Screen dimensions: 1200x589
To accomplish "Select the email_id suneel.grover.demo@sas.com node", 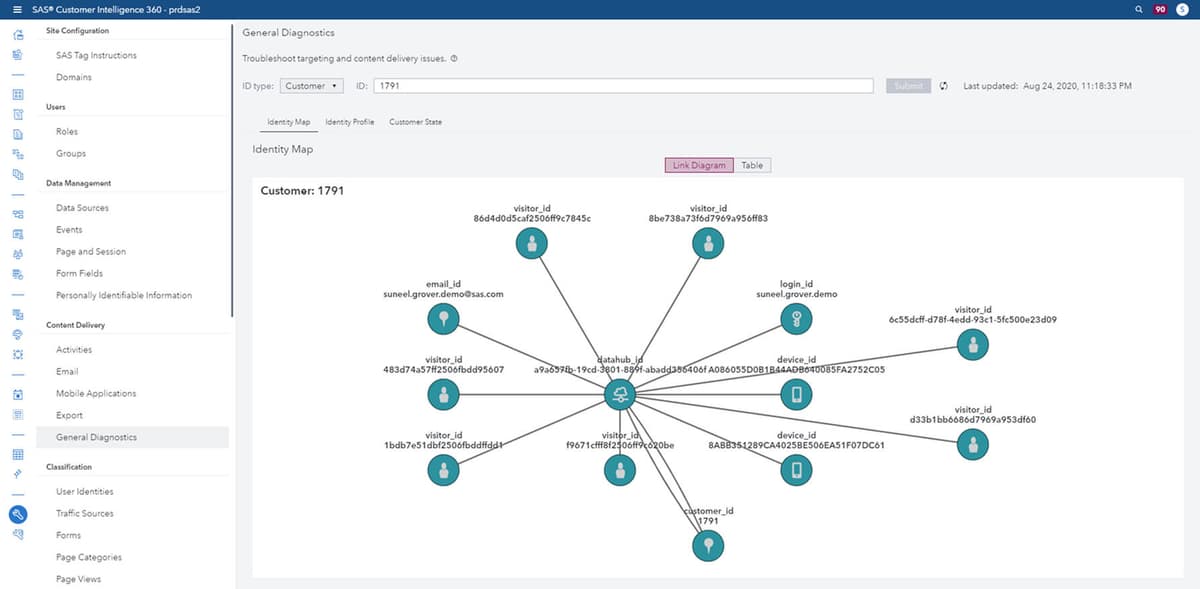I will (x=443, y=318).
